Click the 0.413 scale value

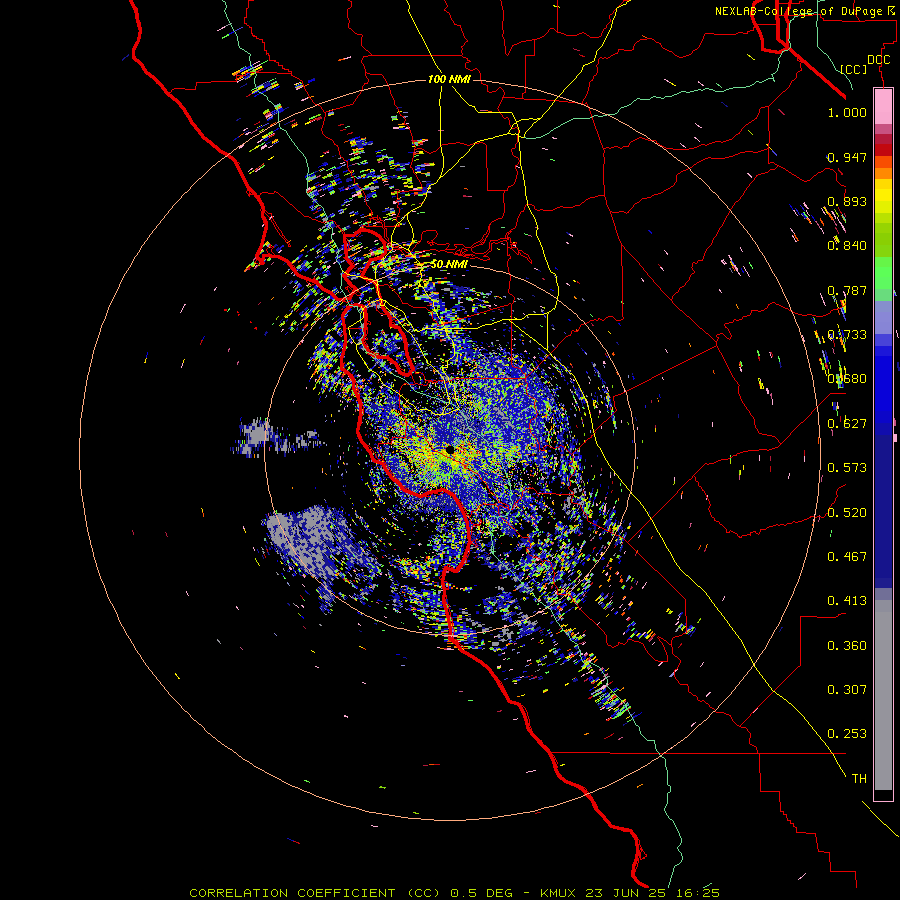847,601
